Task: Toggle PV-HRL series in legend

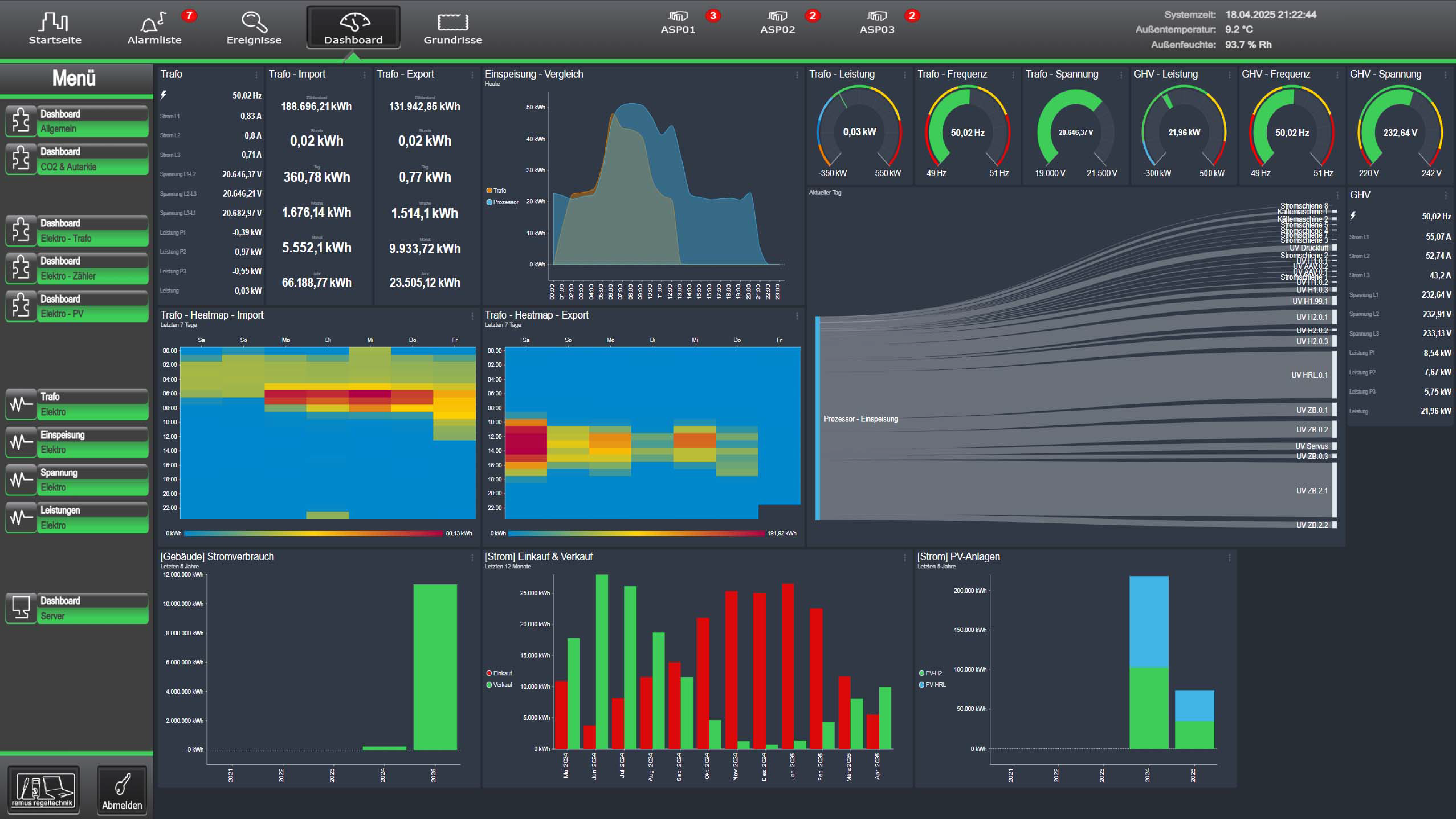Action: pos(932,684)
